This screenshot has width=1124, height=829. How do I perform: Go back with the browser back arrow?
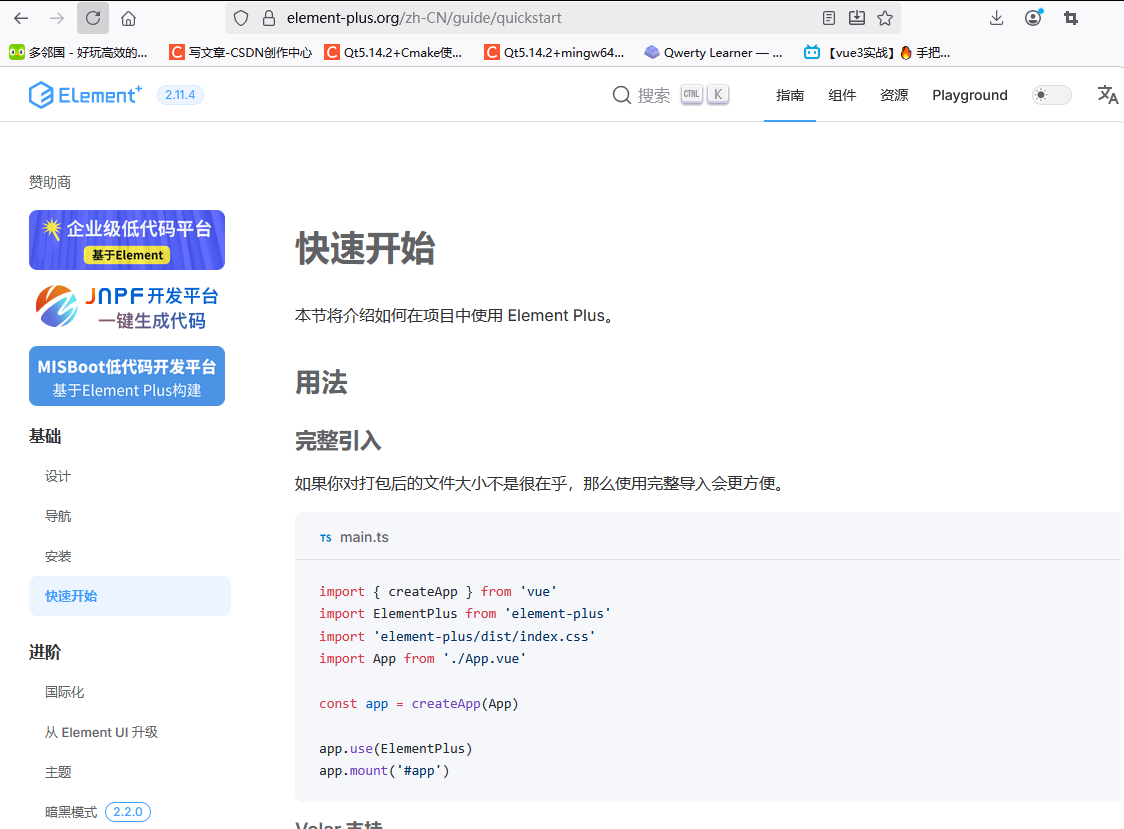coord(21,18)
